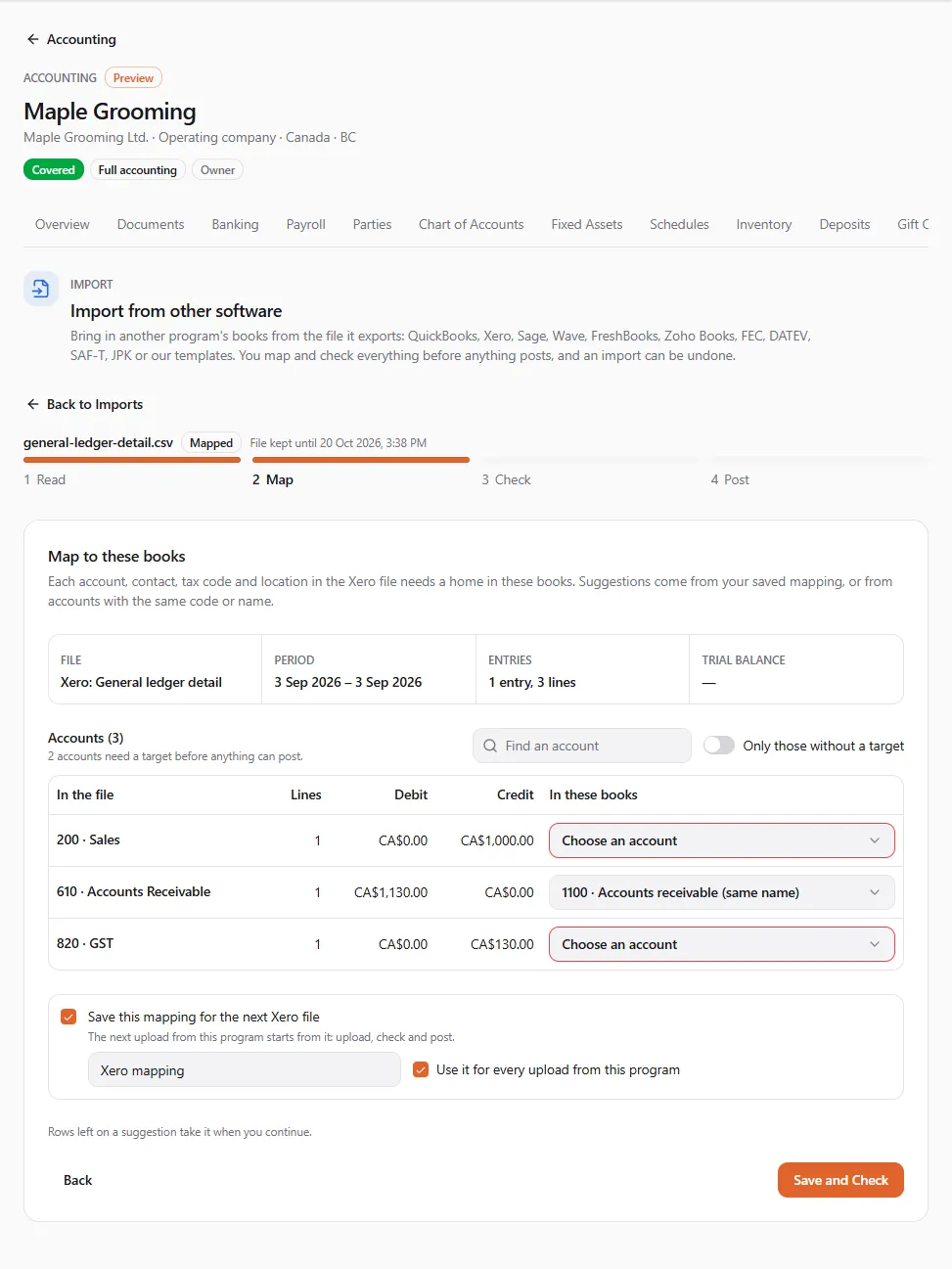Click the 1 entry, 3 lines value
Screen dimensions: 952x1269
[532, 682]
